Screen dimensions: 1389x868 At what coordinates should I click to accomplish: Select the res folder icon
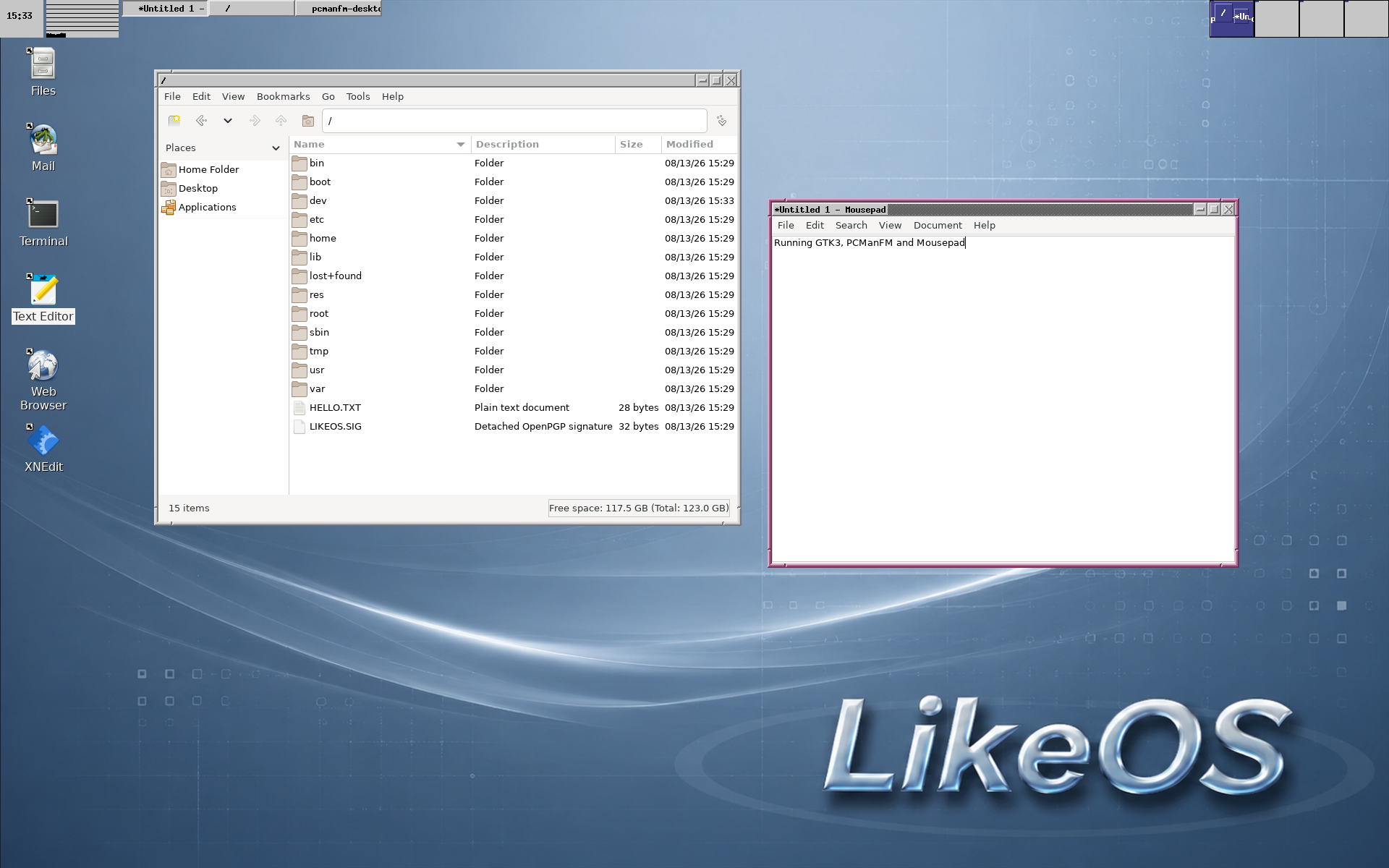[300, 295]
